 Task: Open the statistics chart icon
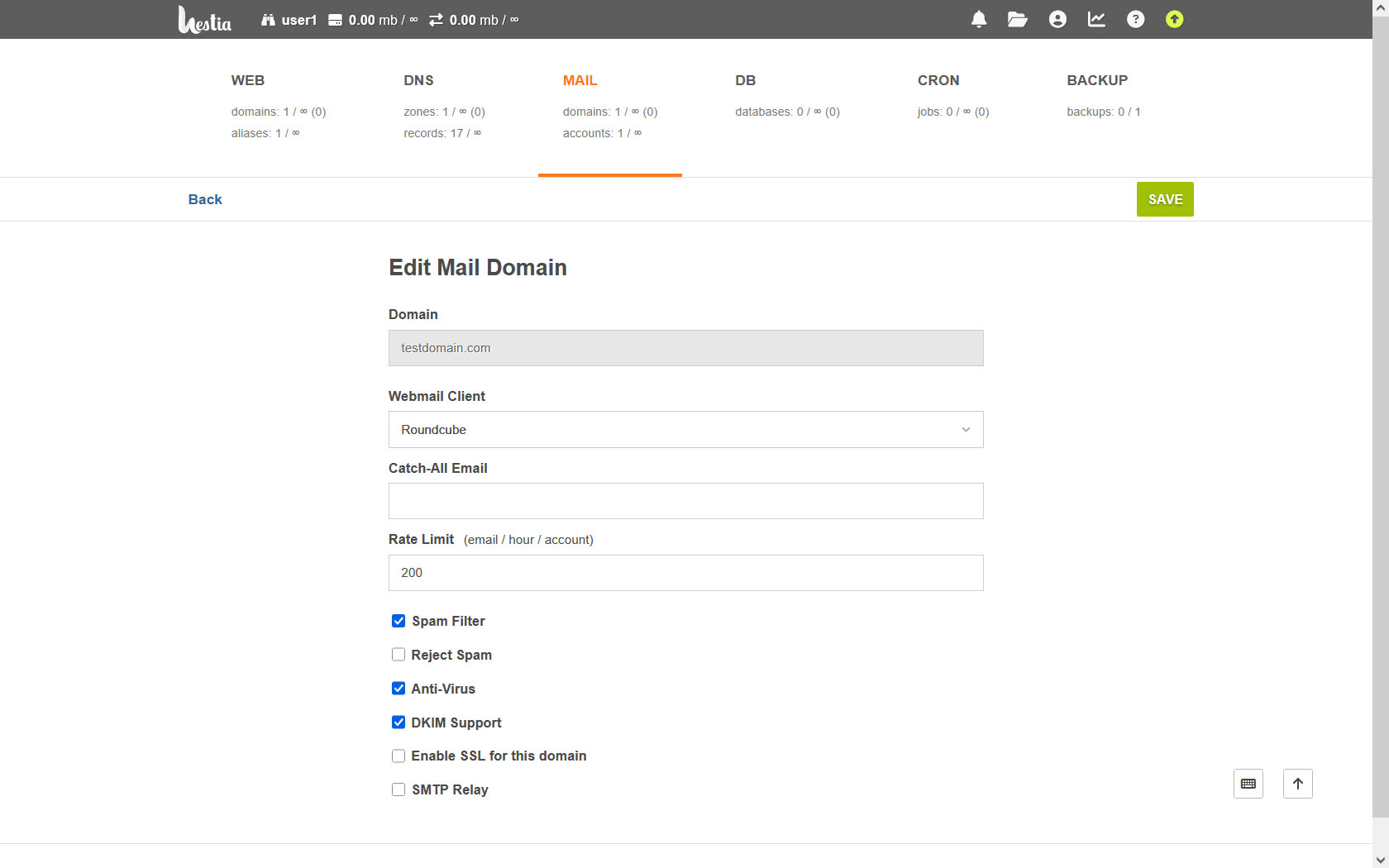pyautogui.click(x=1096, y=19)
